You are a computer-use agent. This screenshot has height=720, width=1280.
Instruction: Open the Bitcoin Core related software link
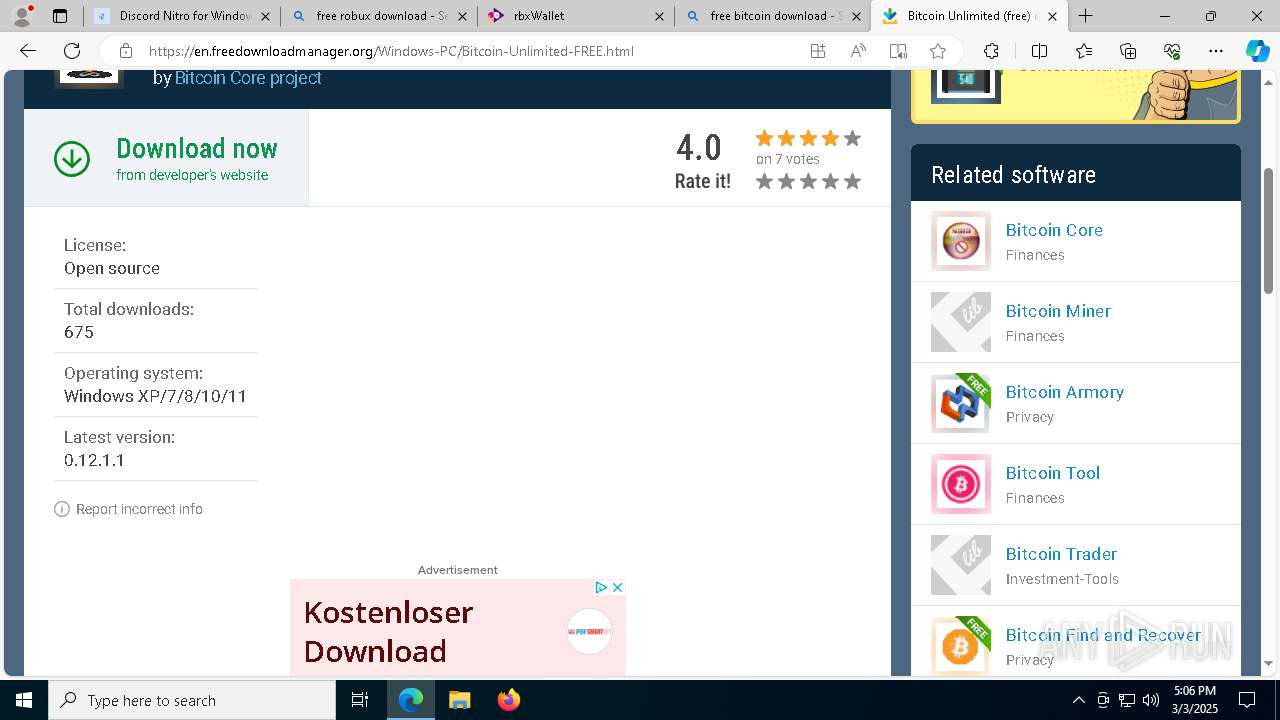tap(1054, 230)
